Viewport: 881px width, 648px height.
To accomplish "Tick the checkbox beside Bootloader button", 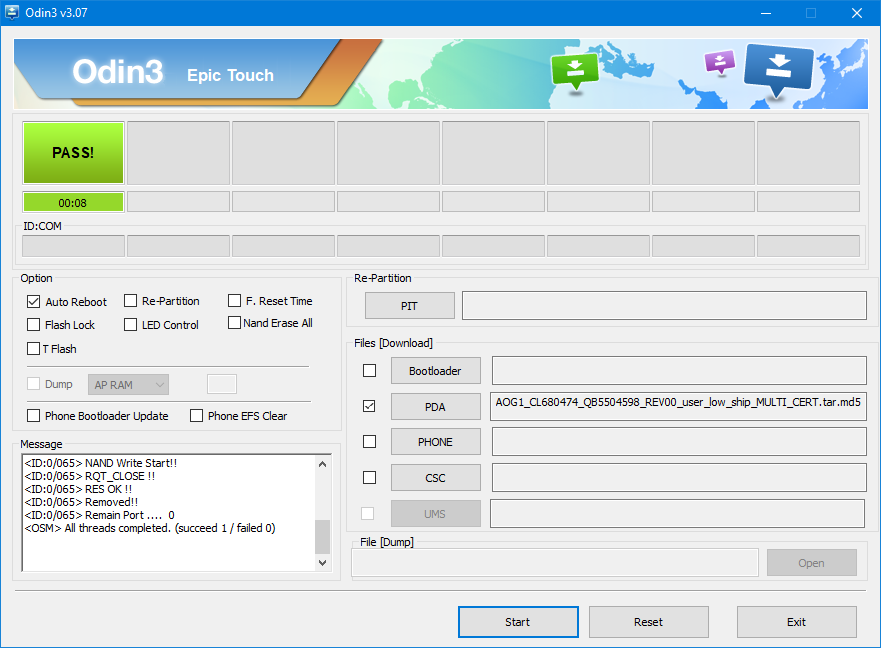I will coord(369,370).
